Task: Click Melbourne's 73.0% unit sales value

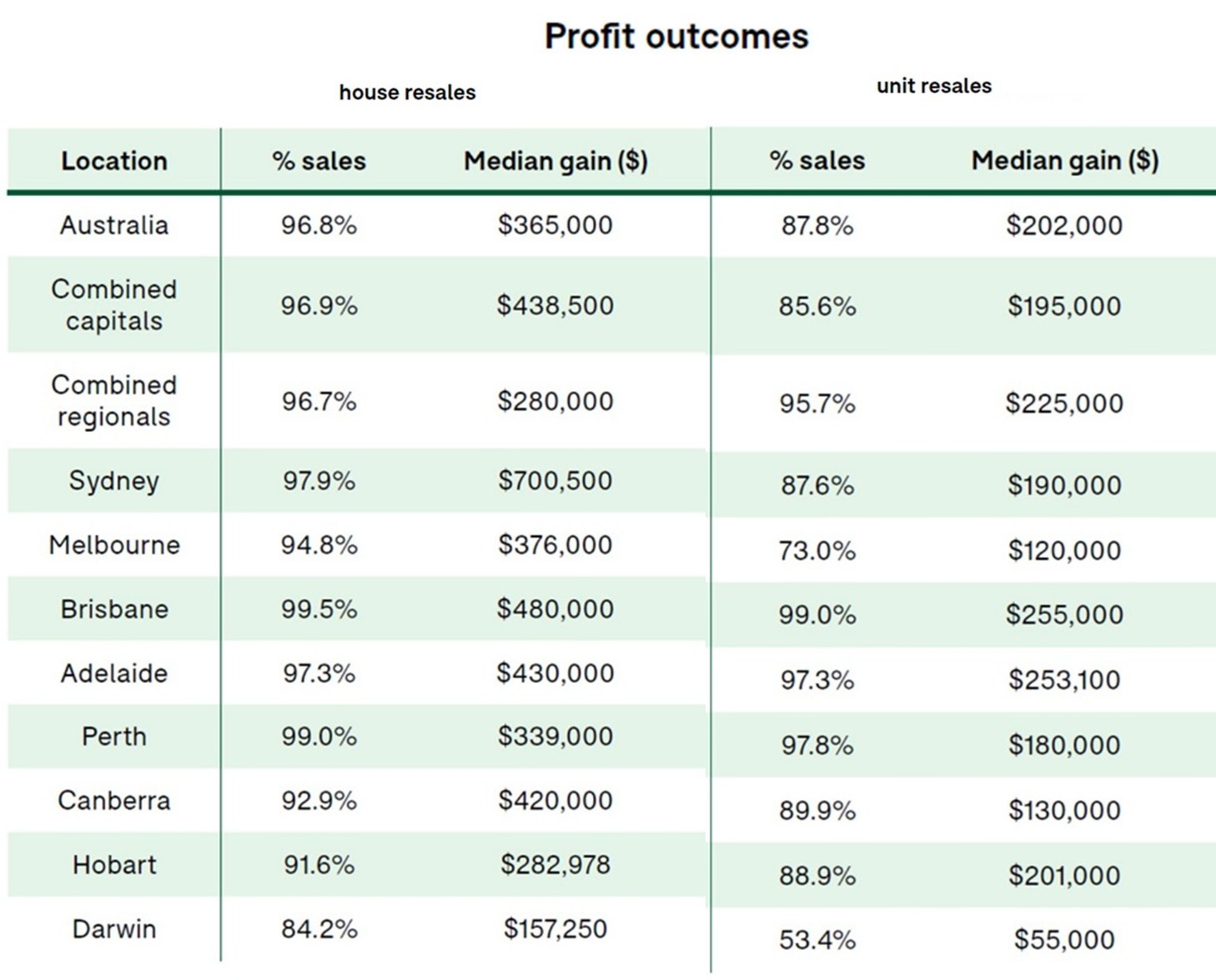Action: 817,550
